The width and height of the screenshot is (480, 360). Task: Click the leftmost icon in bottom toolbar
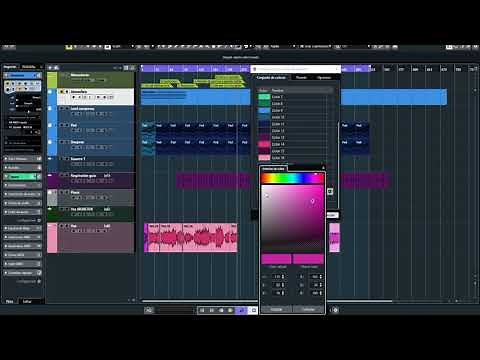tap(149, 310)
